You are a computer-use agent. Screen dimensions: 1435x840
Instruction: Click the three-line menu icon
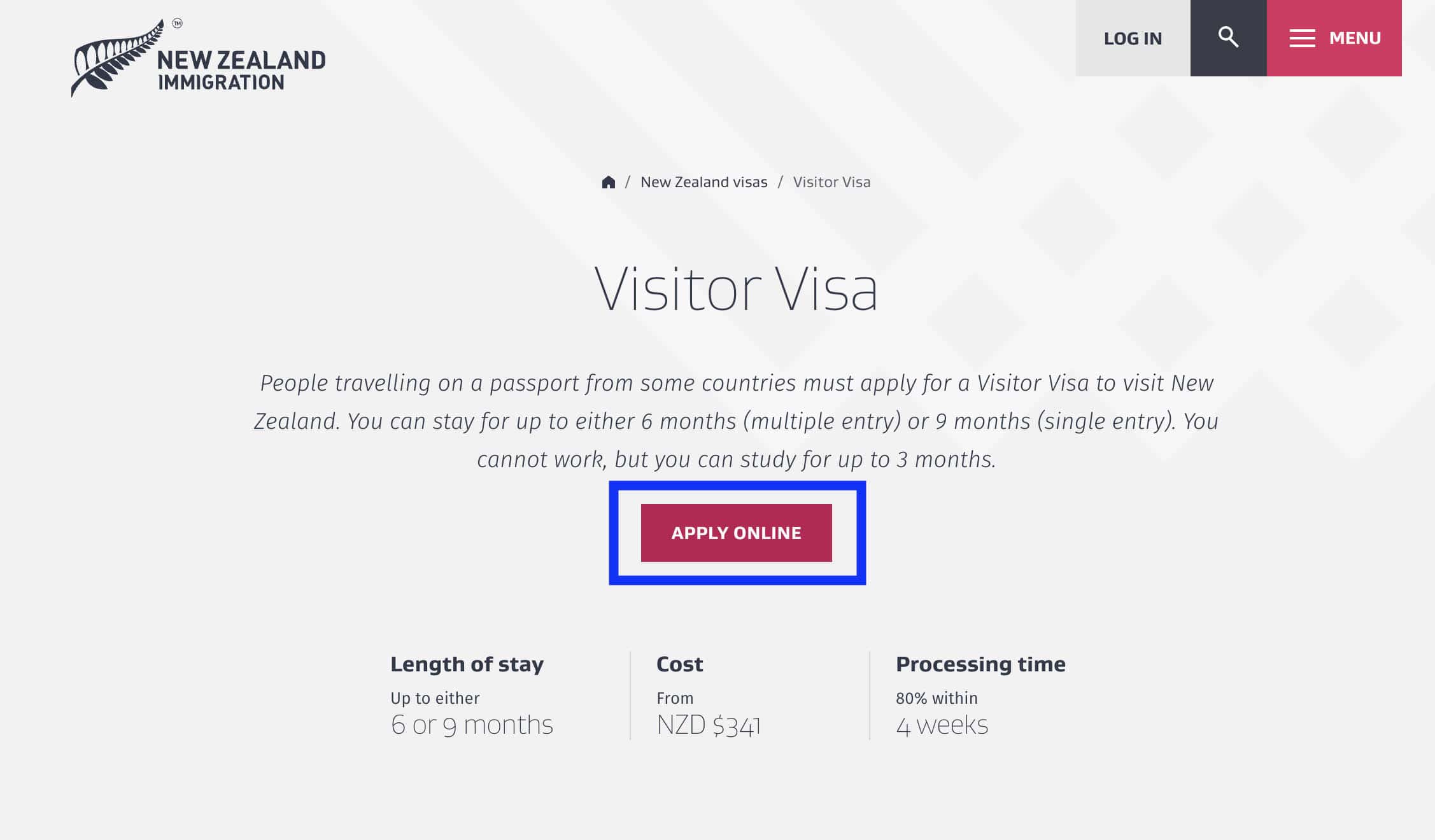[x=1303, y=38]
